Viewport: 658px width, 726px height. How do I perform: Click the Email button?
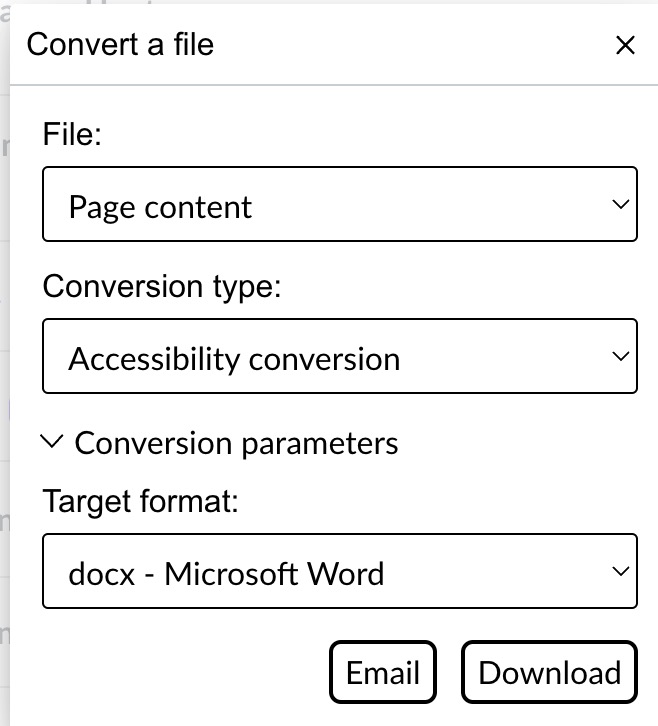pyautogui.click(x=383, y=672)
